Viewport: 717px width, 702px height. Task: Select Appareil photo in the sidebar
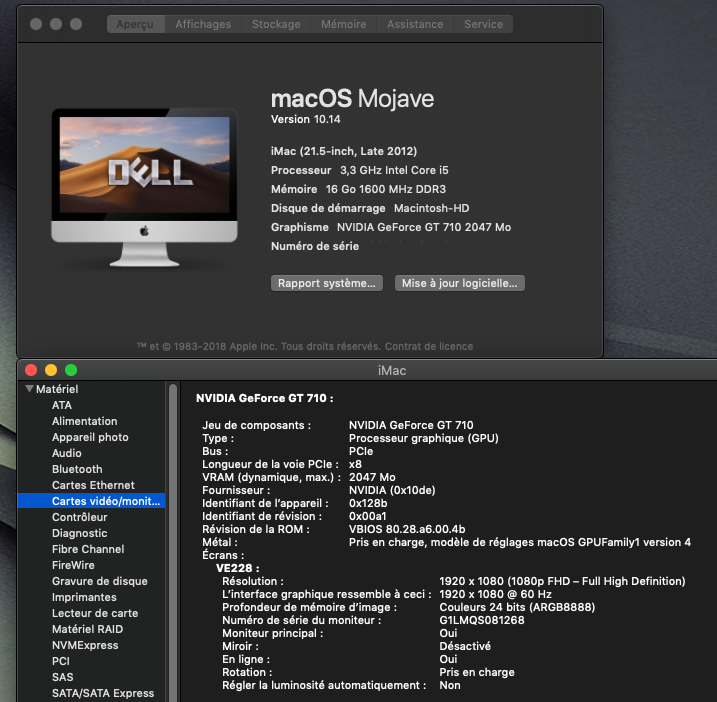pos(90,437)
